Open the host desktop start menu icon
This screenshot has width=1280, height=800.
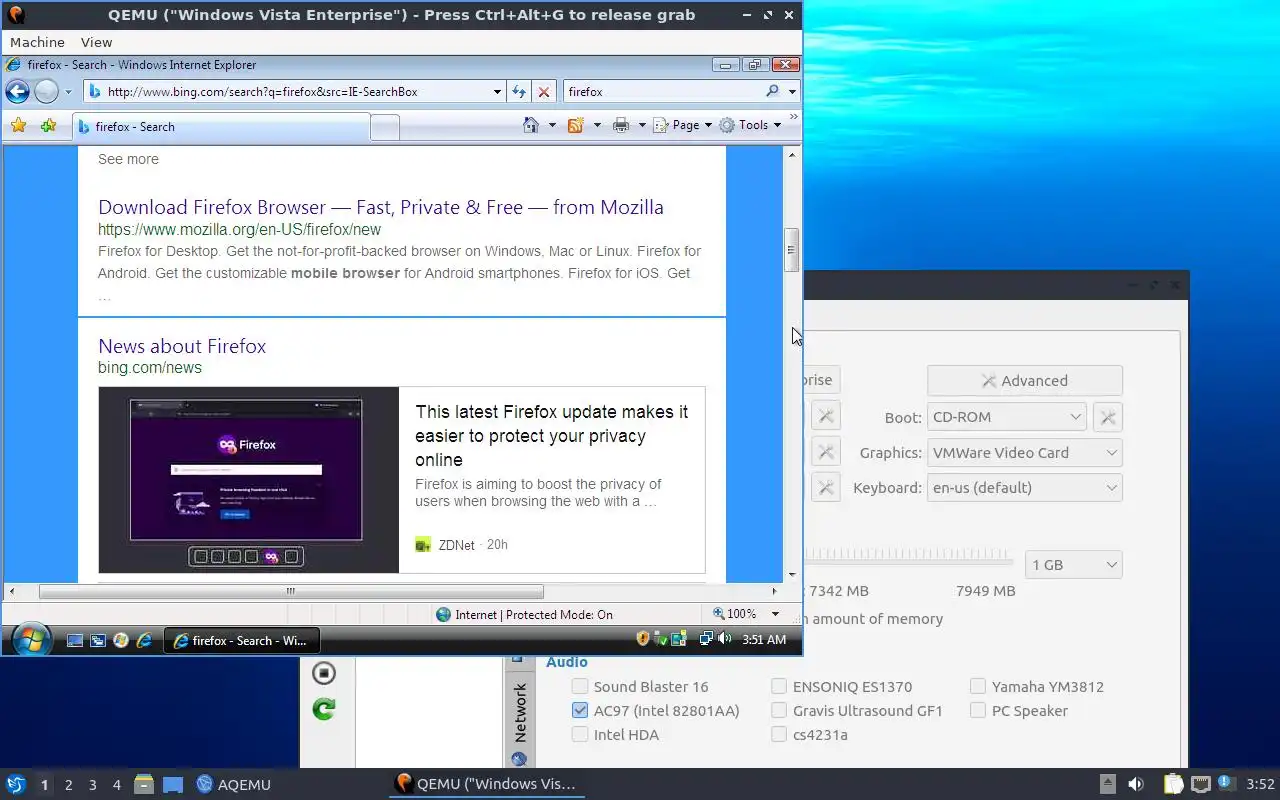coord(15,784)
